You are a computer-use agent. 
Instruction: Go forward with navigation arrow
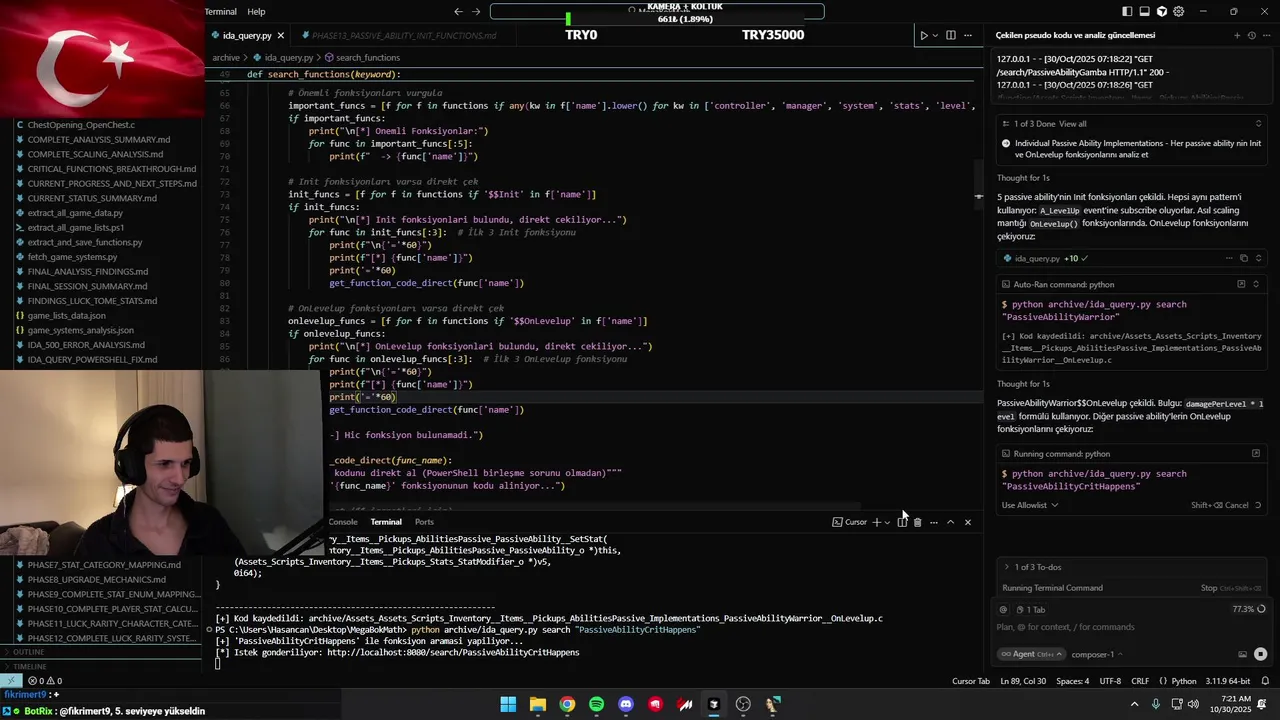point(476,12)
